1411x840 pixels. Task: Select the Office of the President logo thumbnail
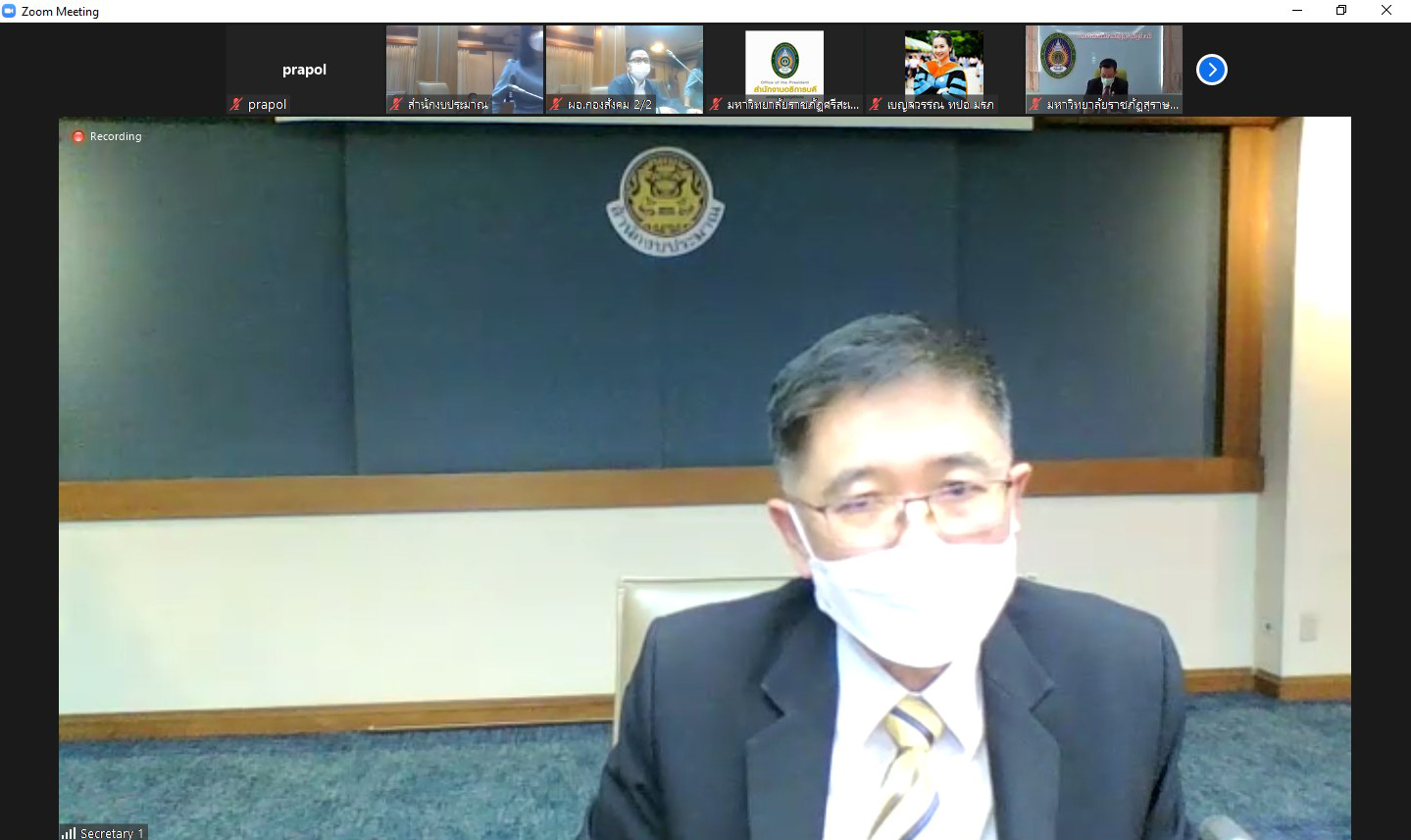(x=783, y=61)
